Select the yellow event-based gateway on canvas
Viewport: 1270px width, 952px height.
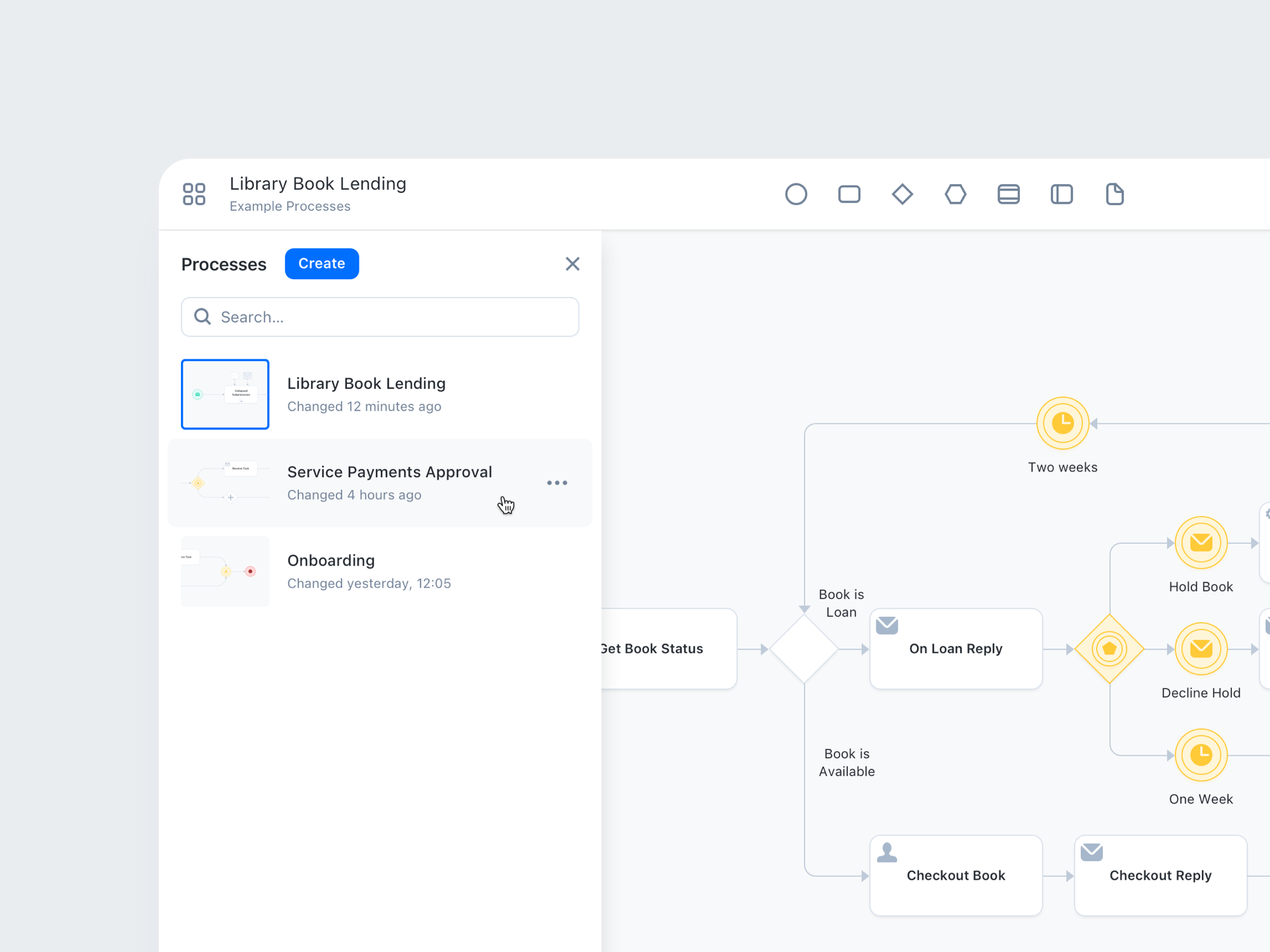(1110, 649)
